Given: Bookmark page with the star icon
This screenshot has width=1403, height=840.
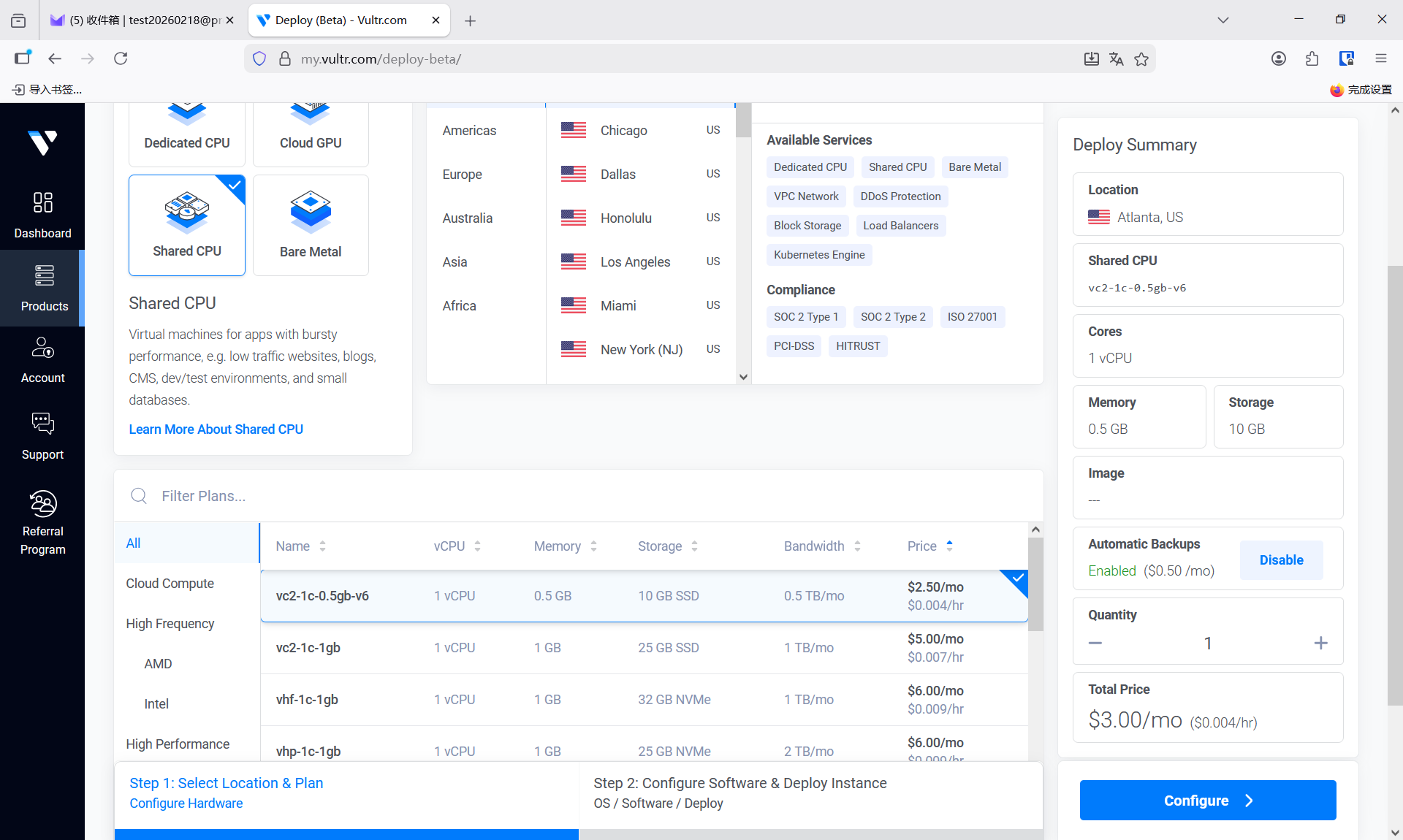Looking at the screenshot, I should click(1141, 59).
